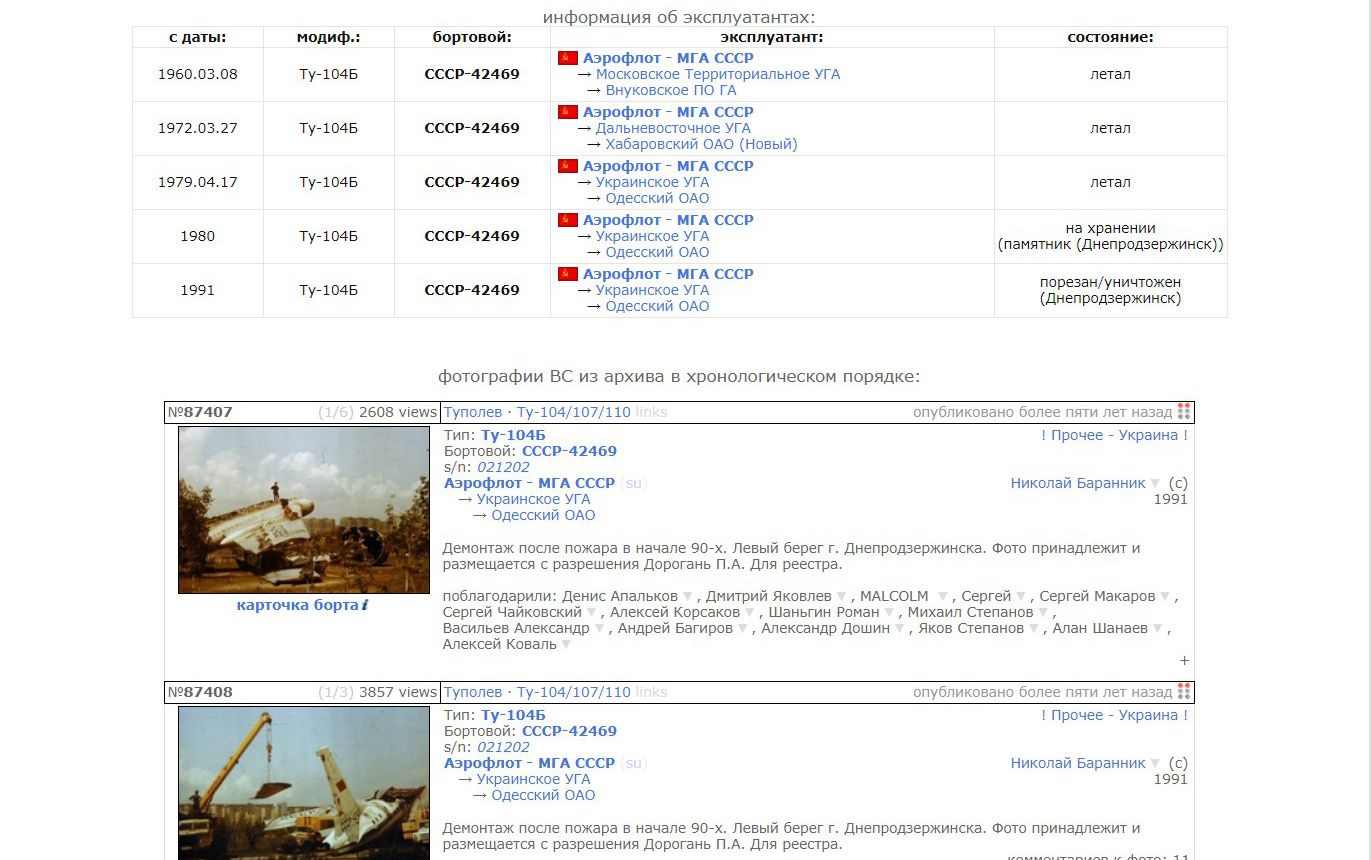Expand the plus sign under photo №87407's thanks list
Viewport: 1371px width, 860px height.
coord(1184,660)
